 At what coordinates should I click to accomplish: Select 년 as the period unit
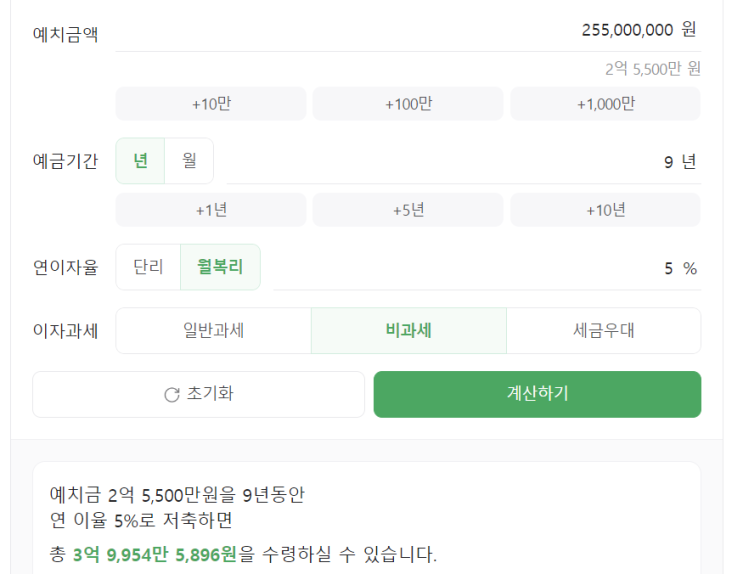click(x=141, y=161)
